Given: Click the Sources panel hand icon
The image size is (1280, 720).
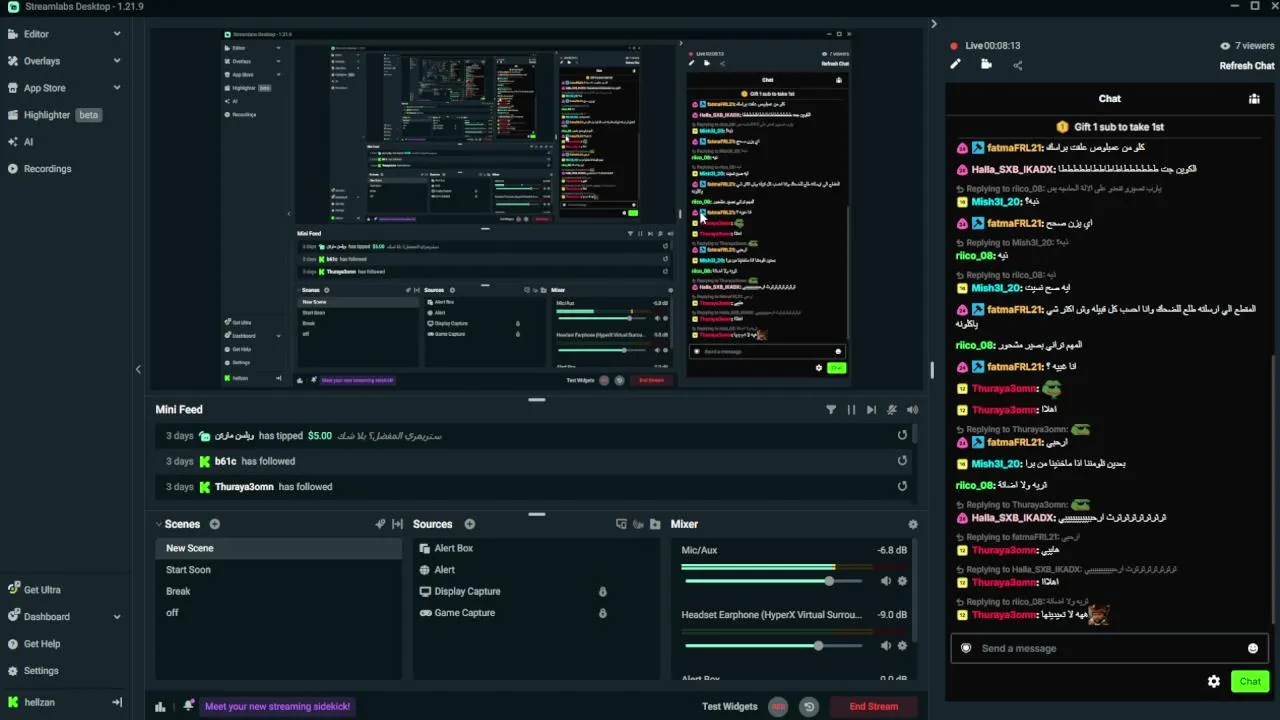Looking at the screenshot, I should tap(638, 524).
